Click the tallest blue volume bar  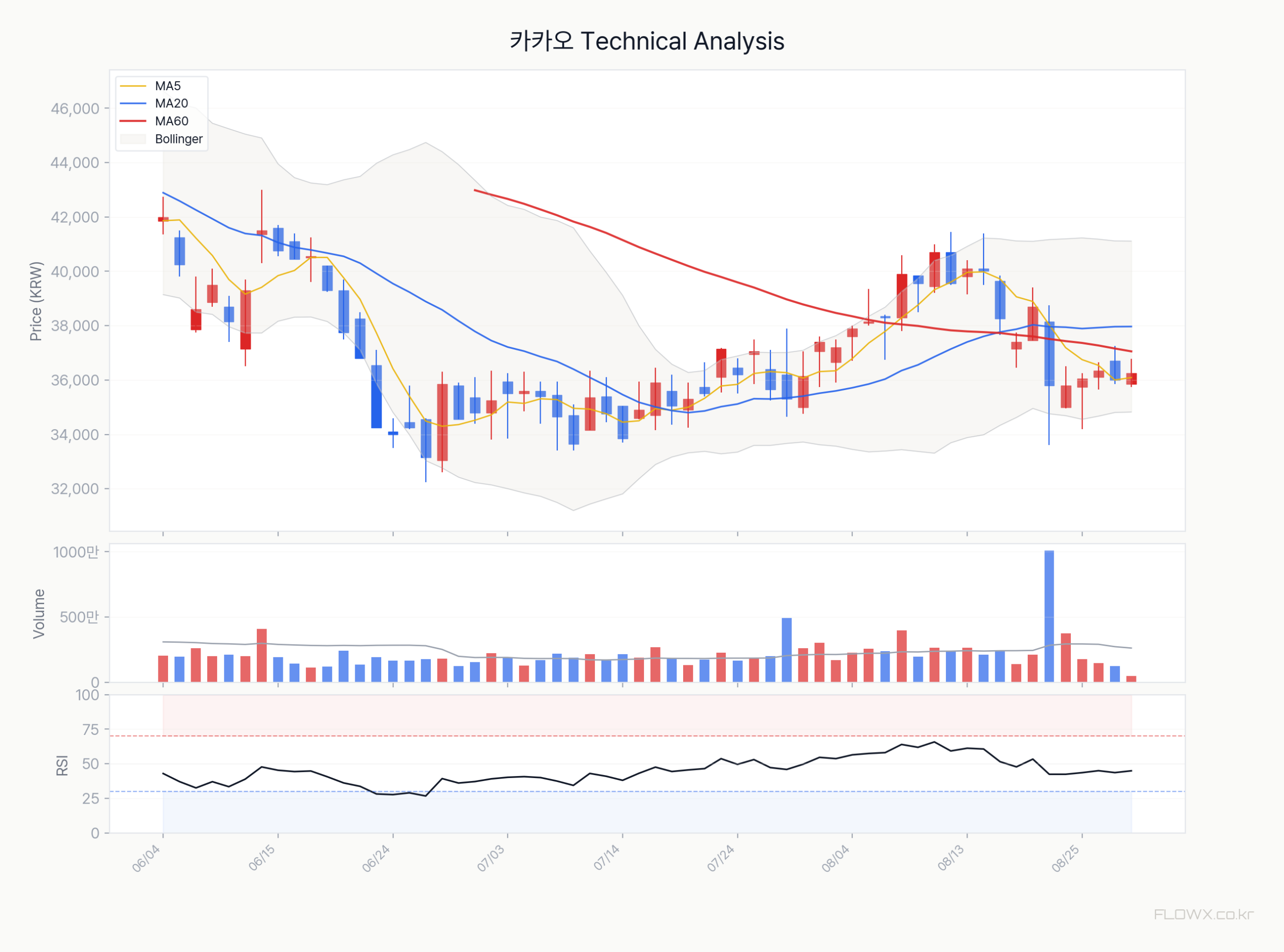(x=1049, y=617)
